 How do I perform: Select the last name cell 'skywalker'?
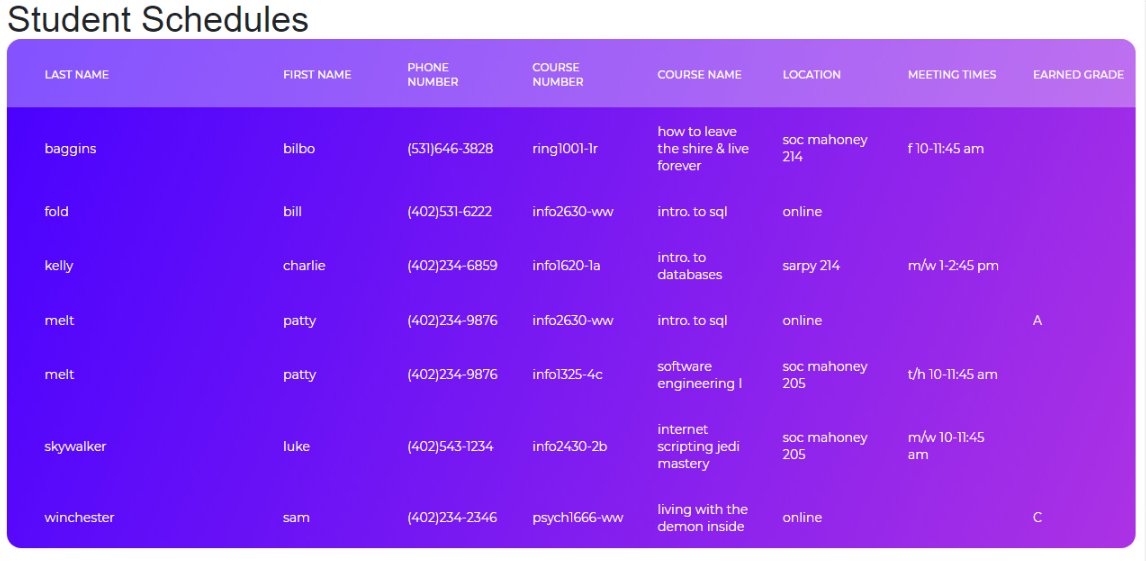(75, 446)
